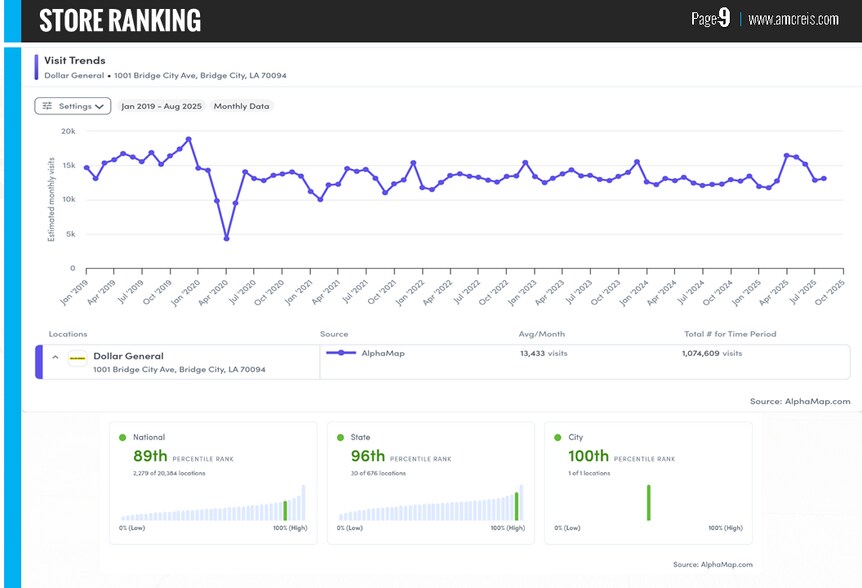This screenshot has height=588, width=862.
Task: Click the peak data point before Jan 2020
Action: point(189,140)
